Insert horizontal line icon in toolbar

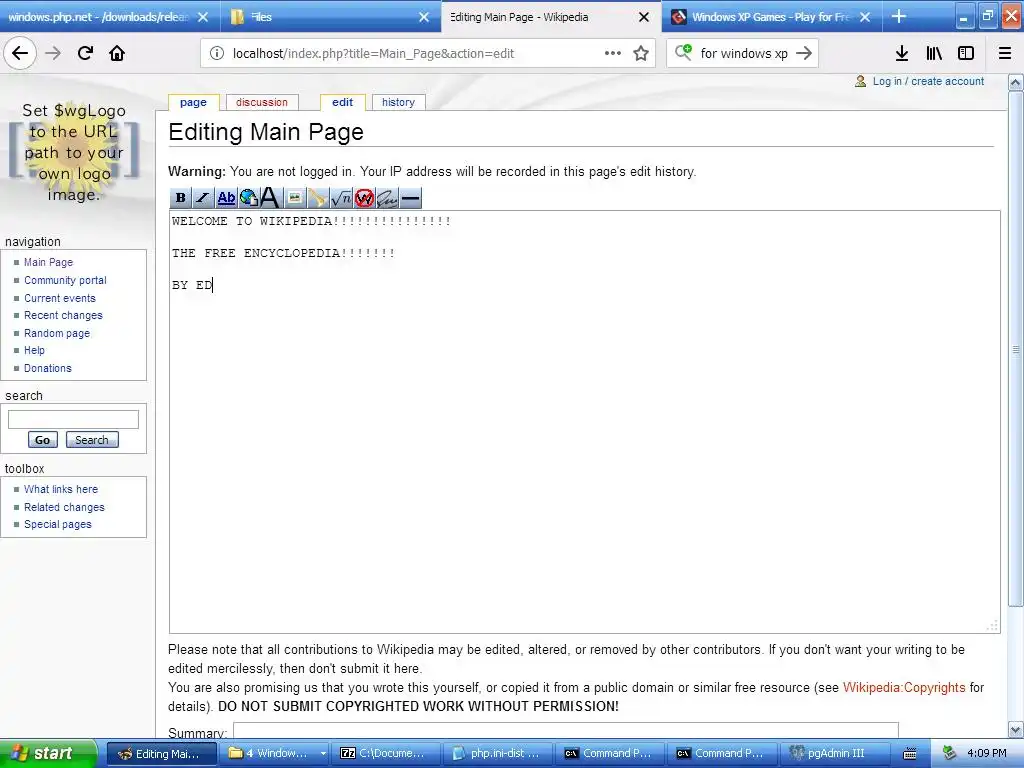[x=410, y=198]
